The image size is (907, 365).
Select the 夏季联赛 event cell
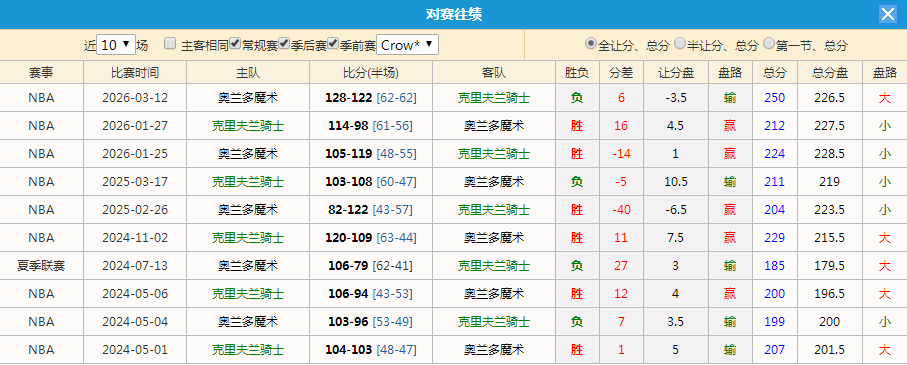(42, 266)
